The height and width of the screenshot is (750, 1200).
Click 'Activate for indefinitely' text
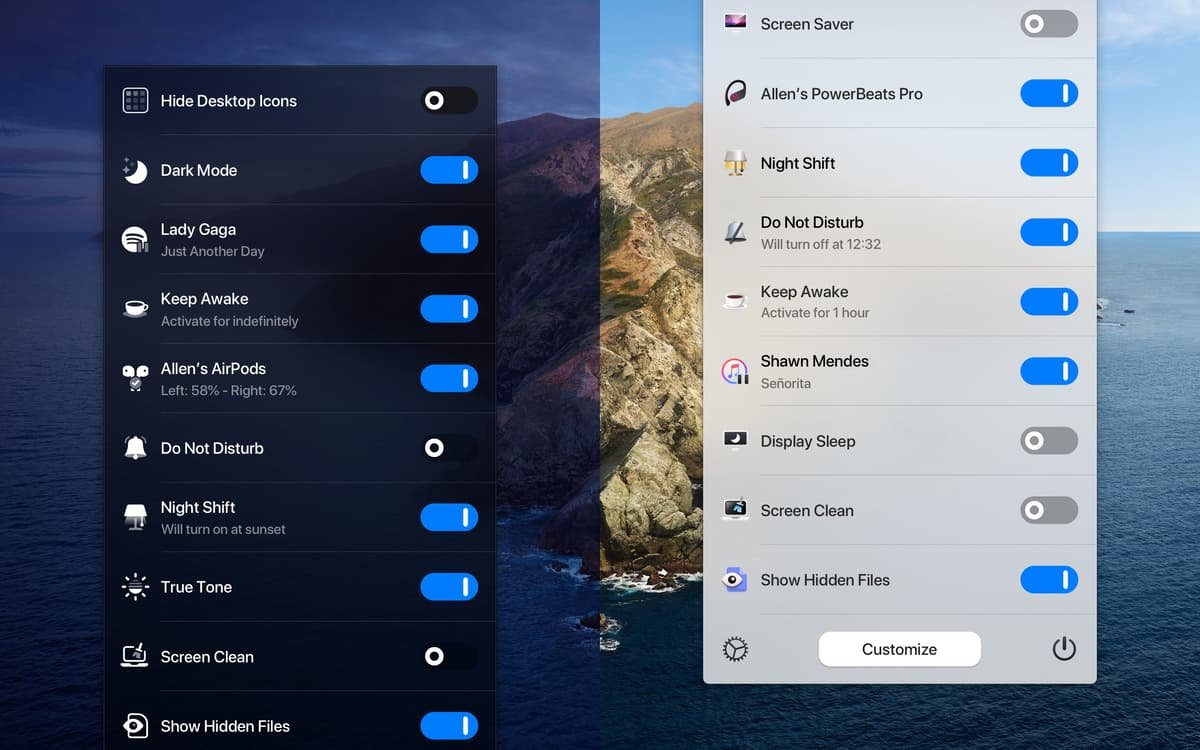pyautogui.click(x=230, y=321)
